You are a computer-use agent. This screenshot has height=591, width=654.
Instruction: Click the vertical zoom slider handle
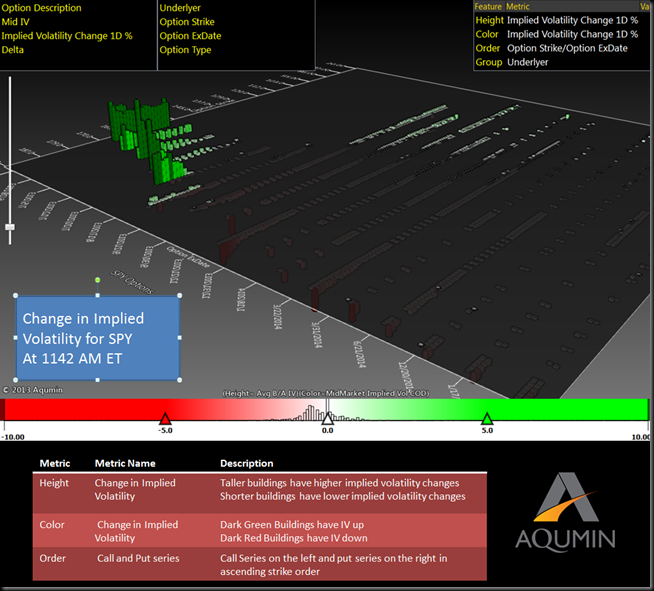tap(10, 227)
